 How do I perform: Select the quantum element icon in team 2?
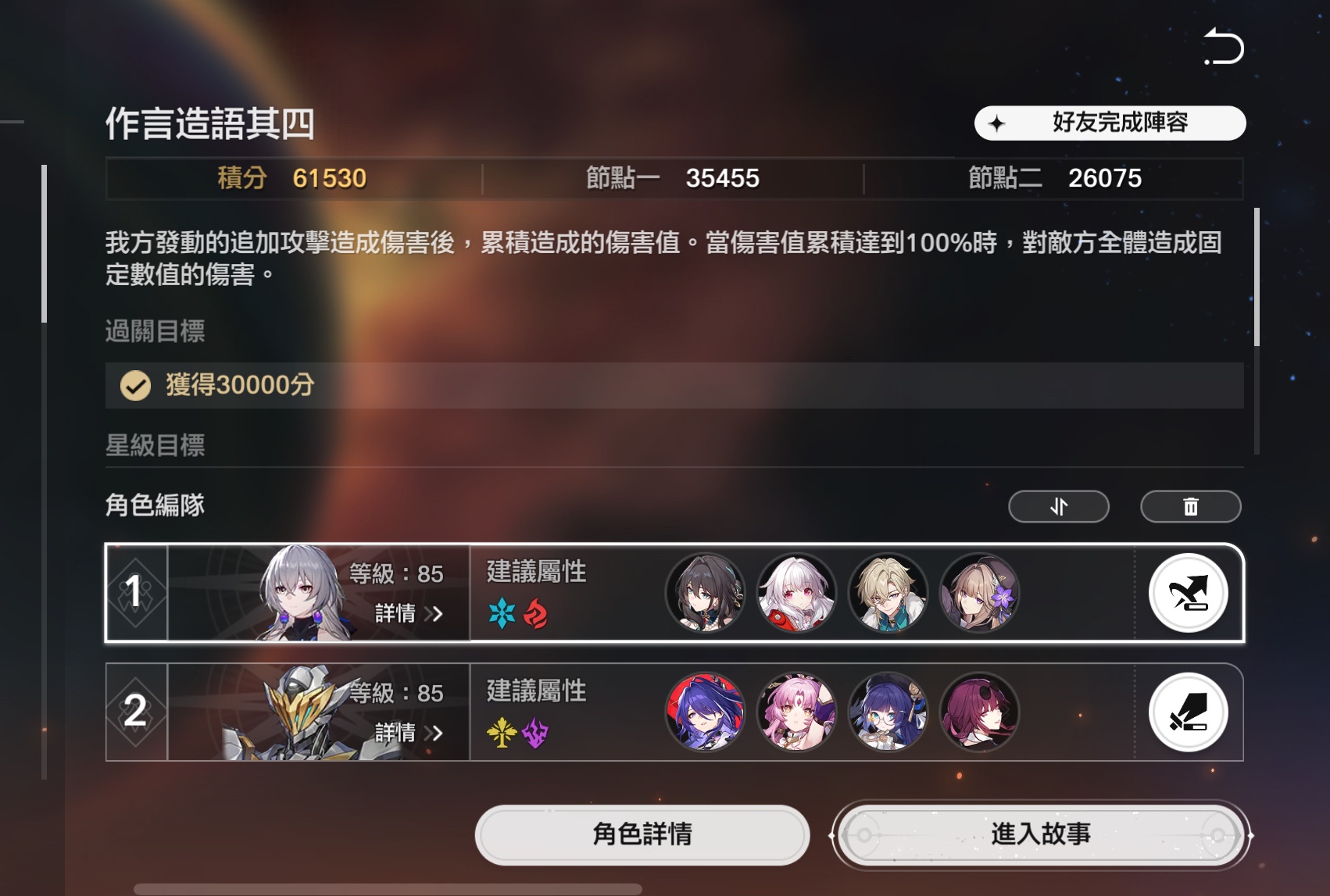[x=535, y=733]
